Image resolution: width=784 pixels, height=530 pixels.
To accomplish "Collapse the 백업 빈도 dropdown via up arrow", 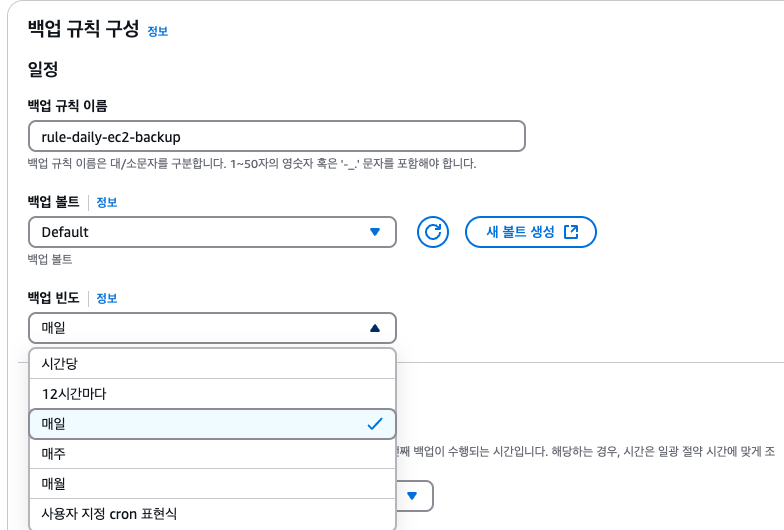I will pos(375,328).
